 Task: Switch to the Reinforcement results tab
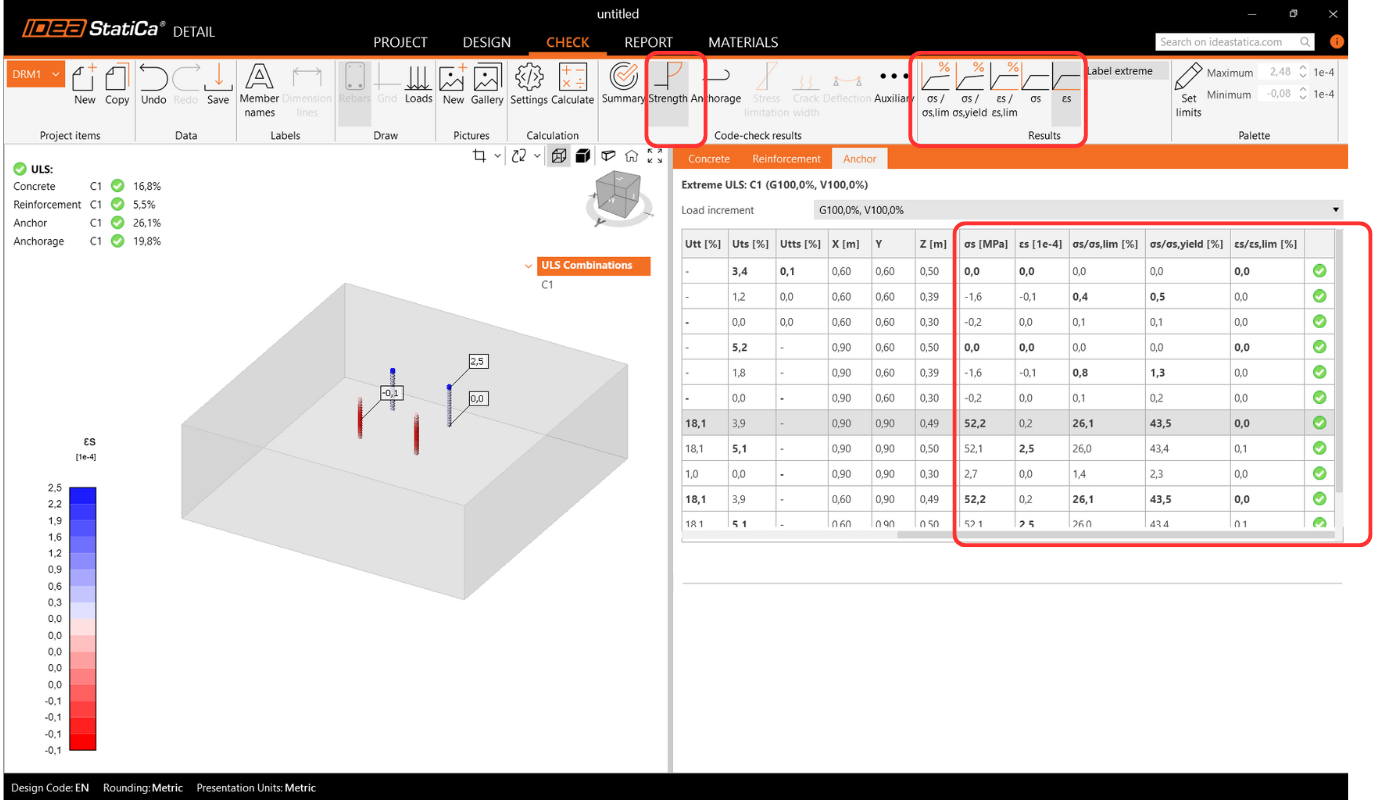(x=786, y=159)
